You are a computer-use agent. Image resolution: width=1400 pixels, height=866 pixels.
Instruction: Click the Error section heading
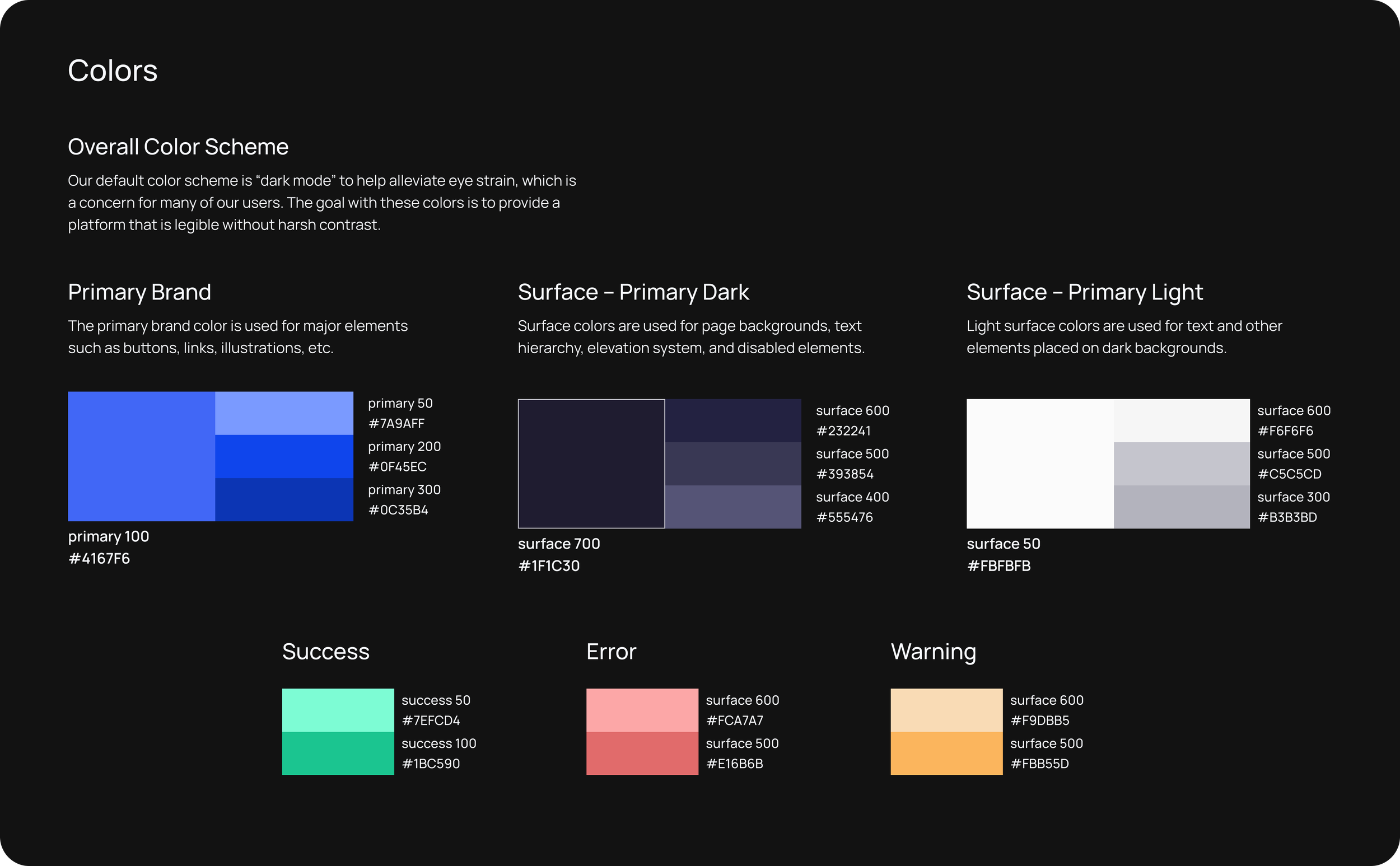pyautogui.click(x=611, y=652)
